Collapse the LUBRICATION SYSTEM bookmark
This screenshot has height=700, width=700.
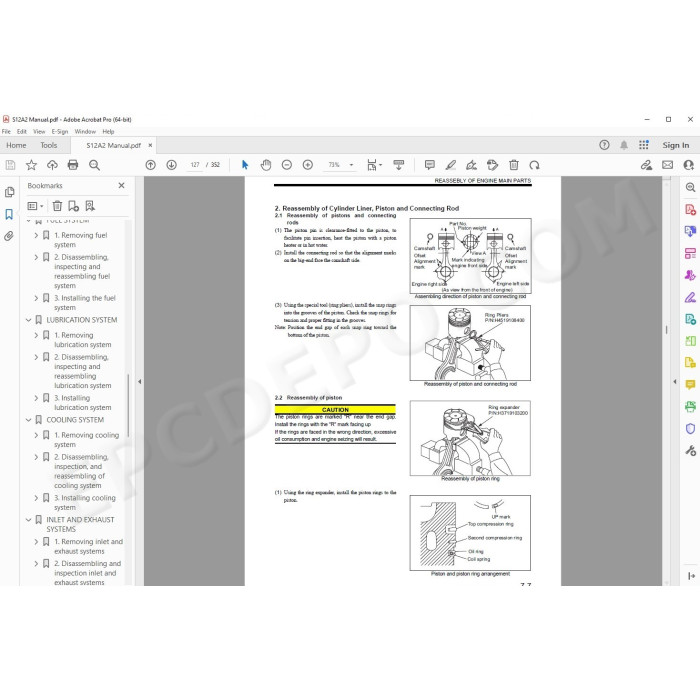click(28, 320)
